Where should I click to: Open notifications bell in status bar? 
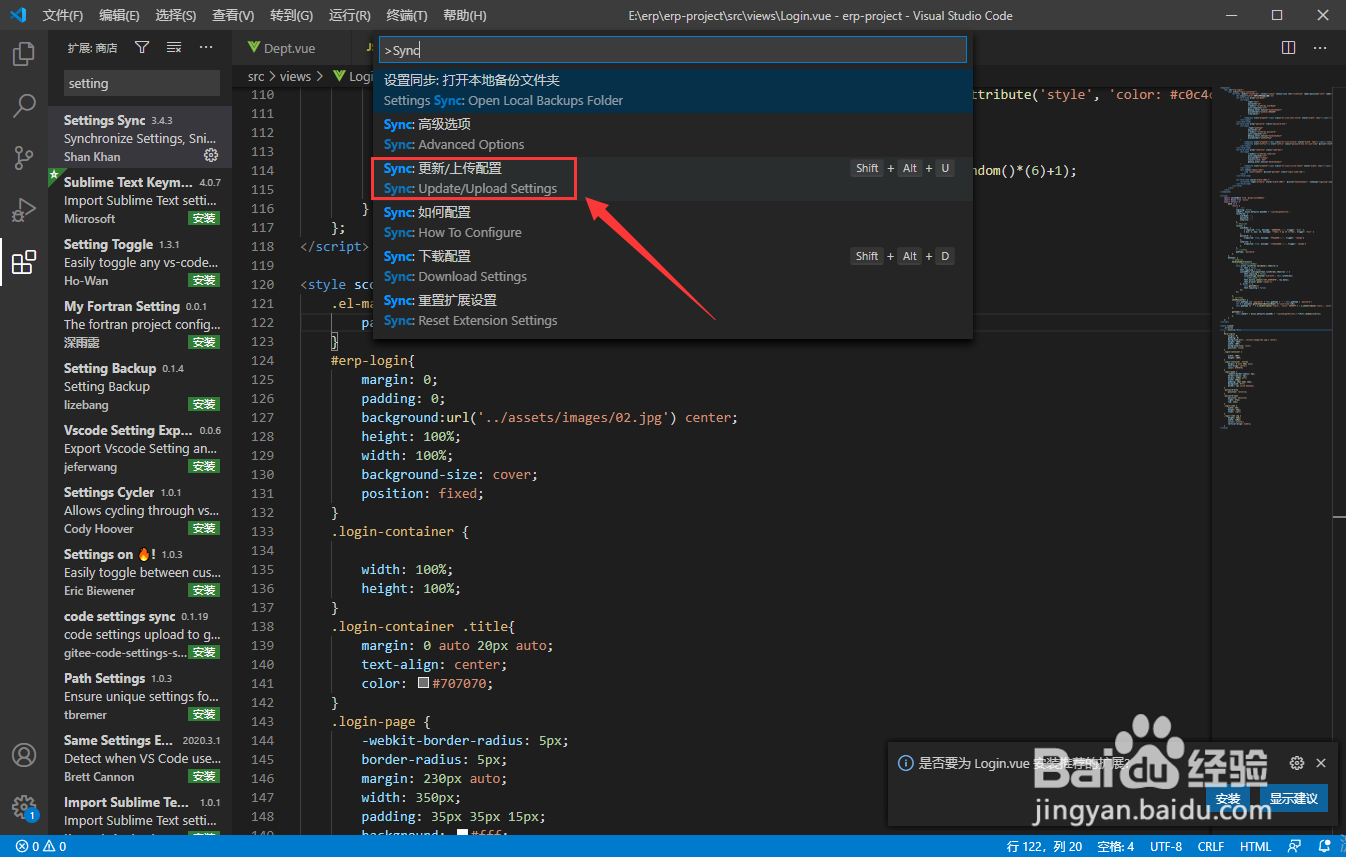click(1325, 846)
